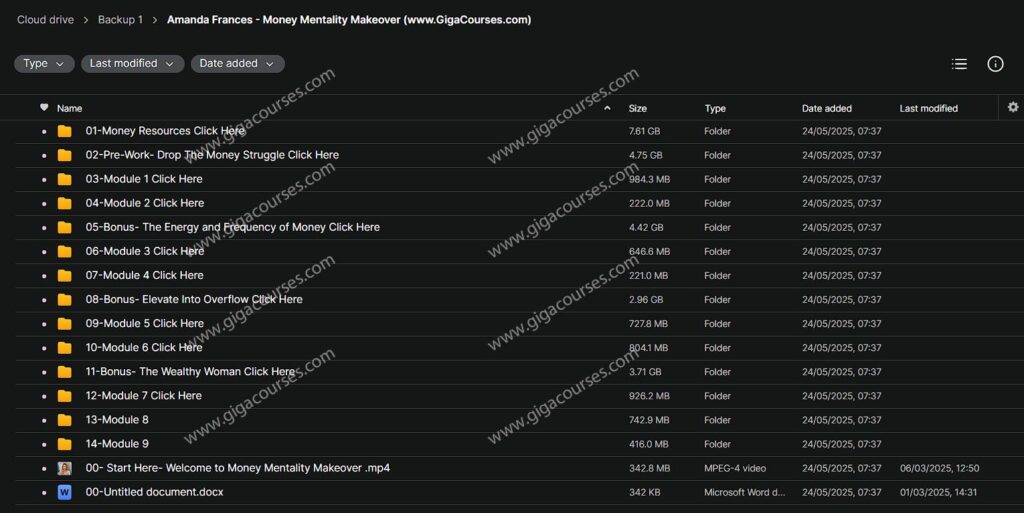Screen dimensions: 1024x513
Task: Select the 11-Bonus The Wealthy Woman folder
Action: [190, 372]
